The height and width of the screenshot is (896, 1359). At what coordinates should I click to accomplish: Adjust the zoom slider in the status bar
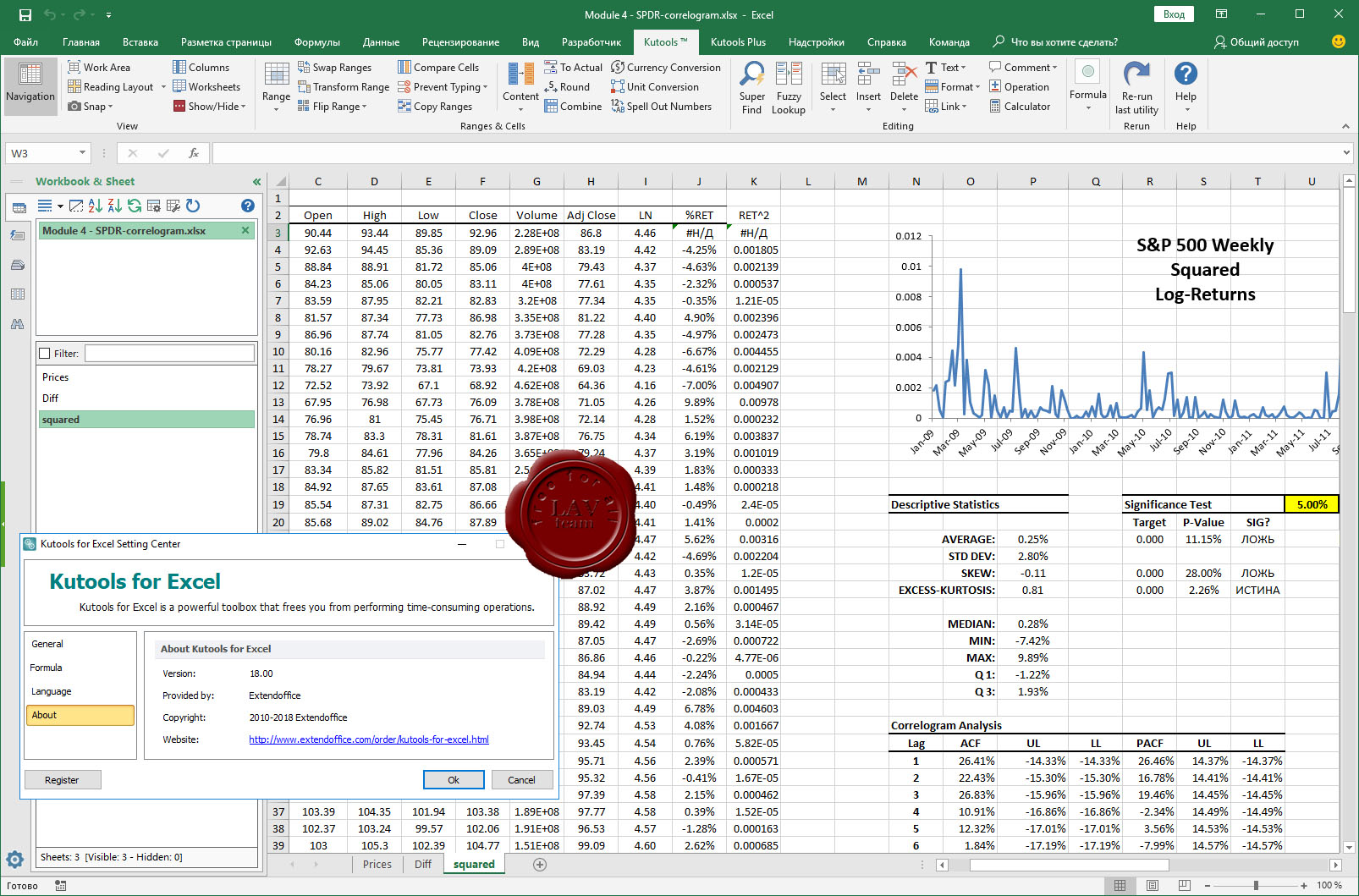click(1256, 885)
